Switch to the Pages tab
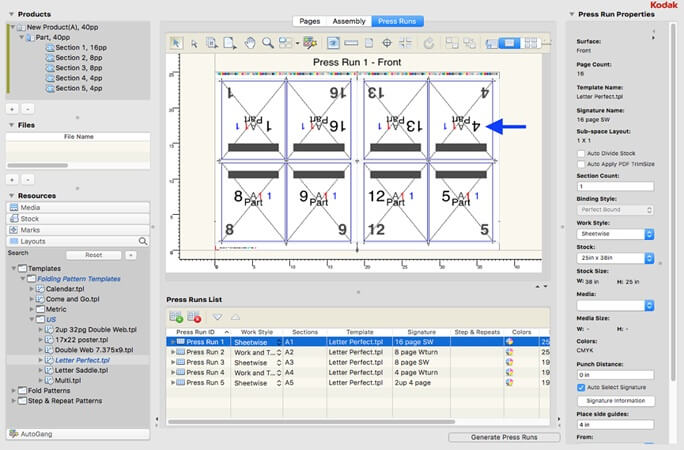Screen dimensions: 684x450 310,21
